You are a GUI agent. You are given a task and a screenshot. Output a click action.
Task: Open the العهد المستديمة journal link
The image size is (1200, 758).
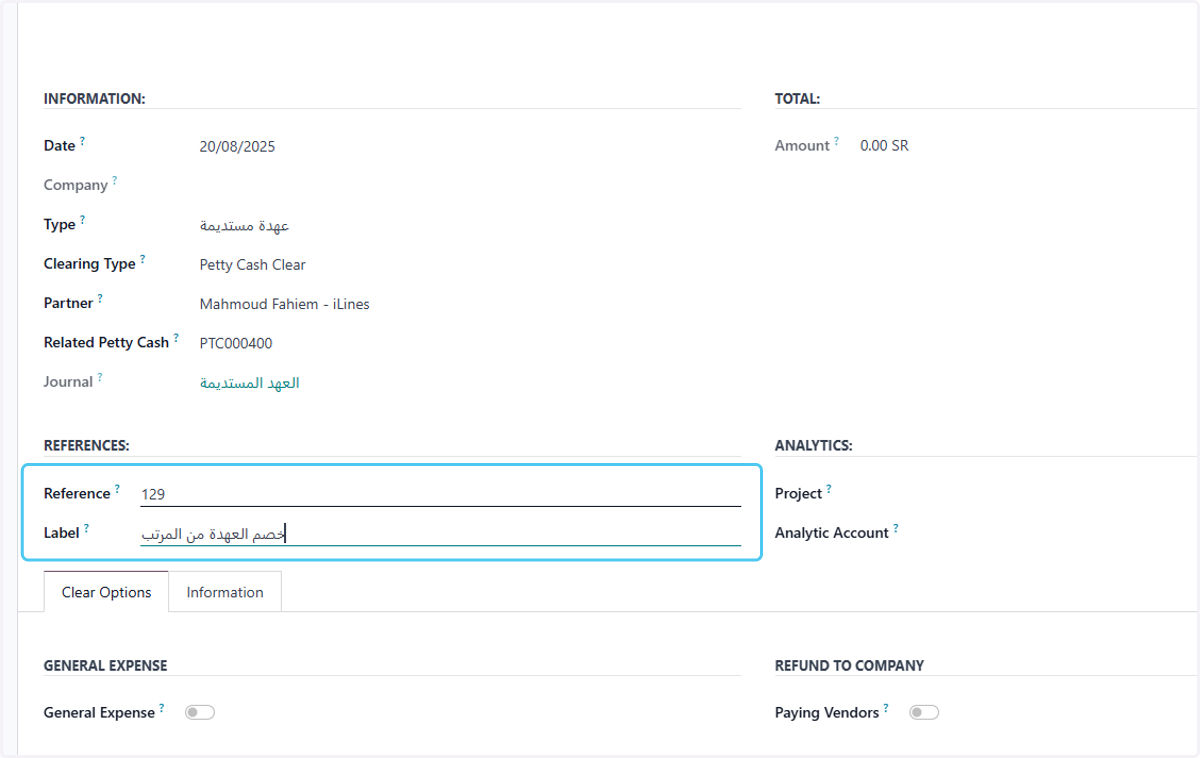click(250, 383)
